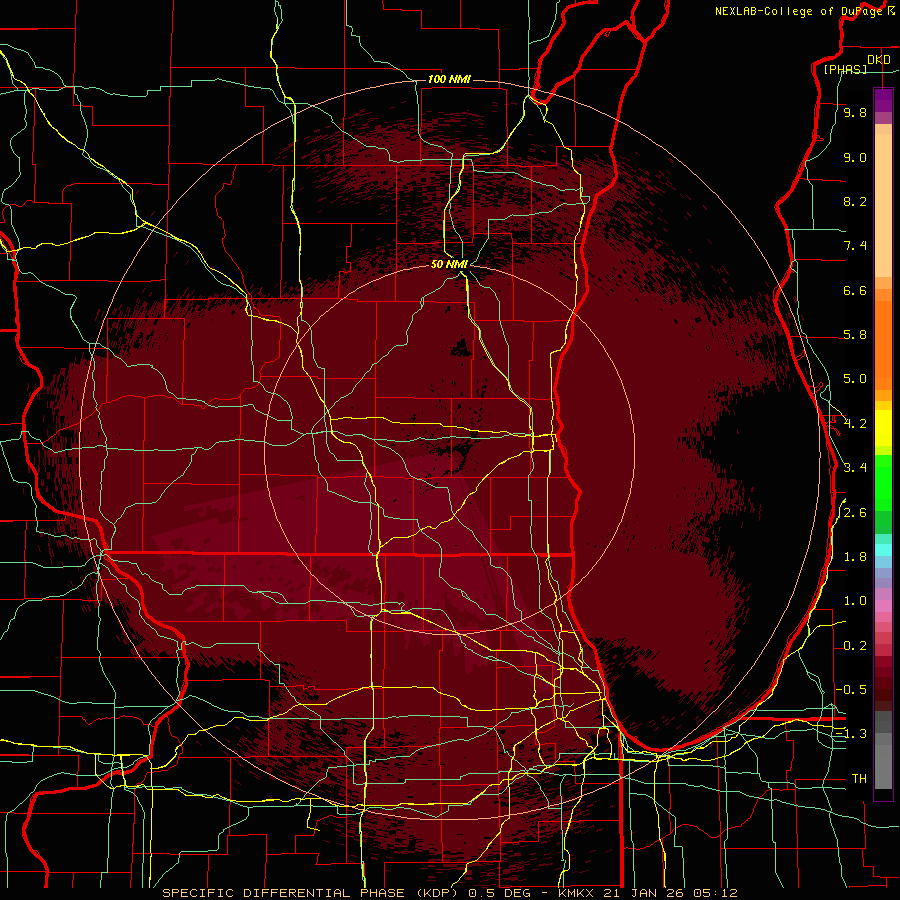
Task: Click the yellow color bar segment
Action: (x=883, y=428)
